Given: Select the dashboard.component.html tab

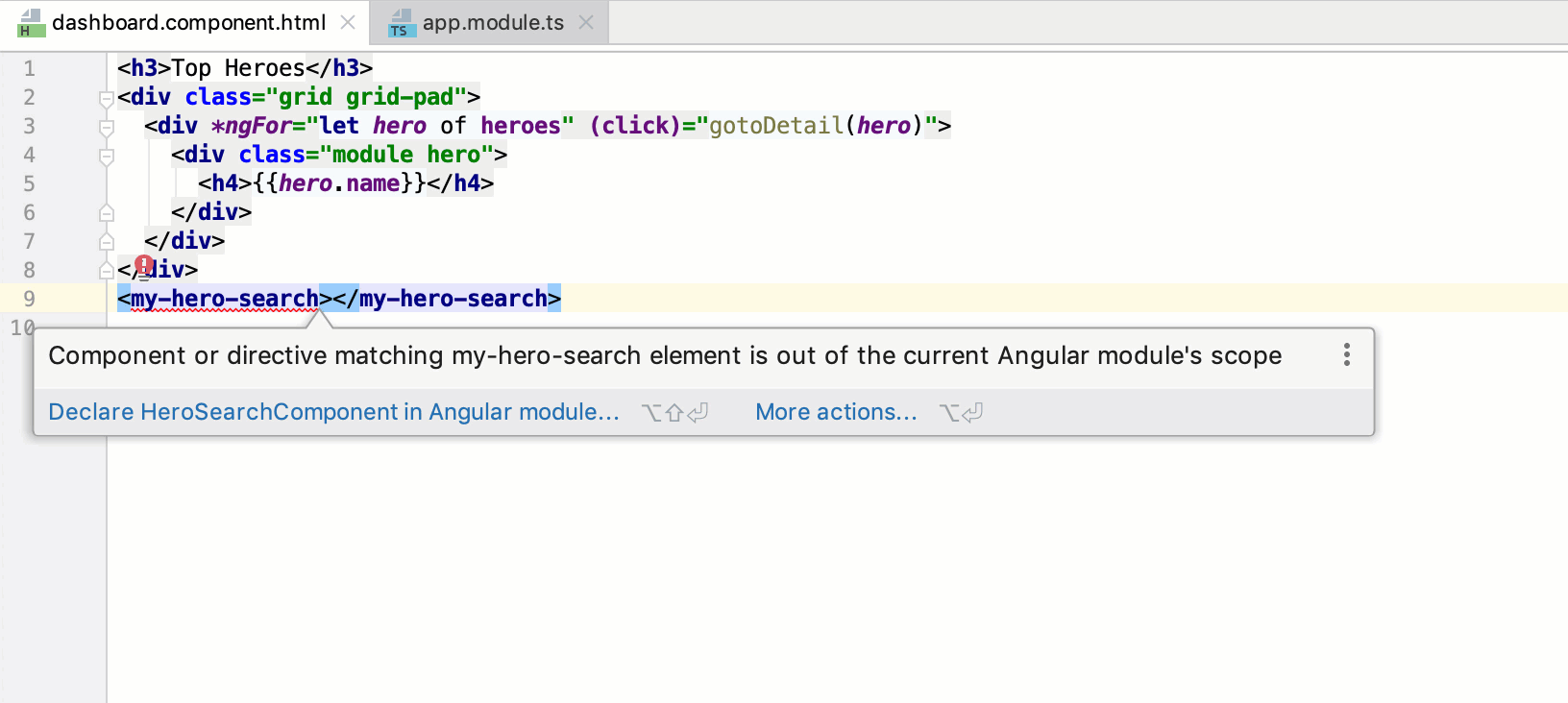Looking at the screenshot, I should point(188,22).
